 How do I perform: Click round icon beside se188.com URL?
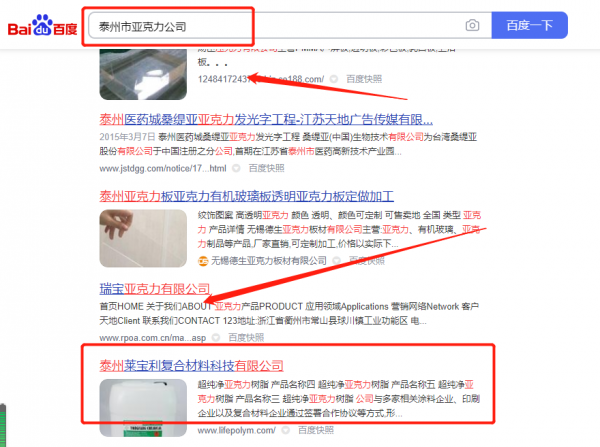coord(334,79)
